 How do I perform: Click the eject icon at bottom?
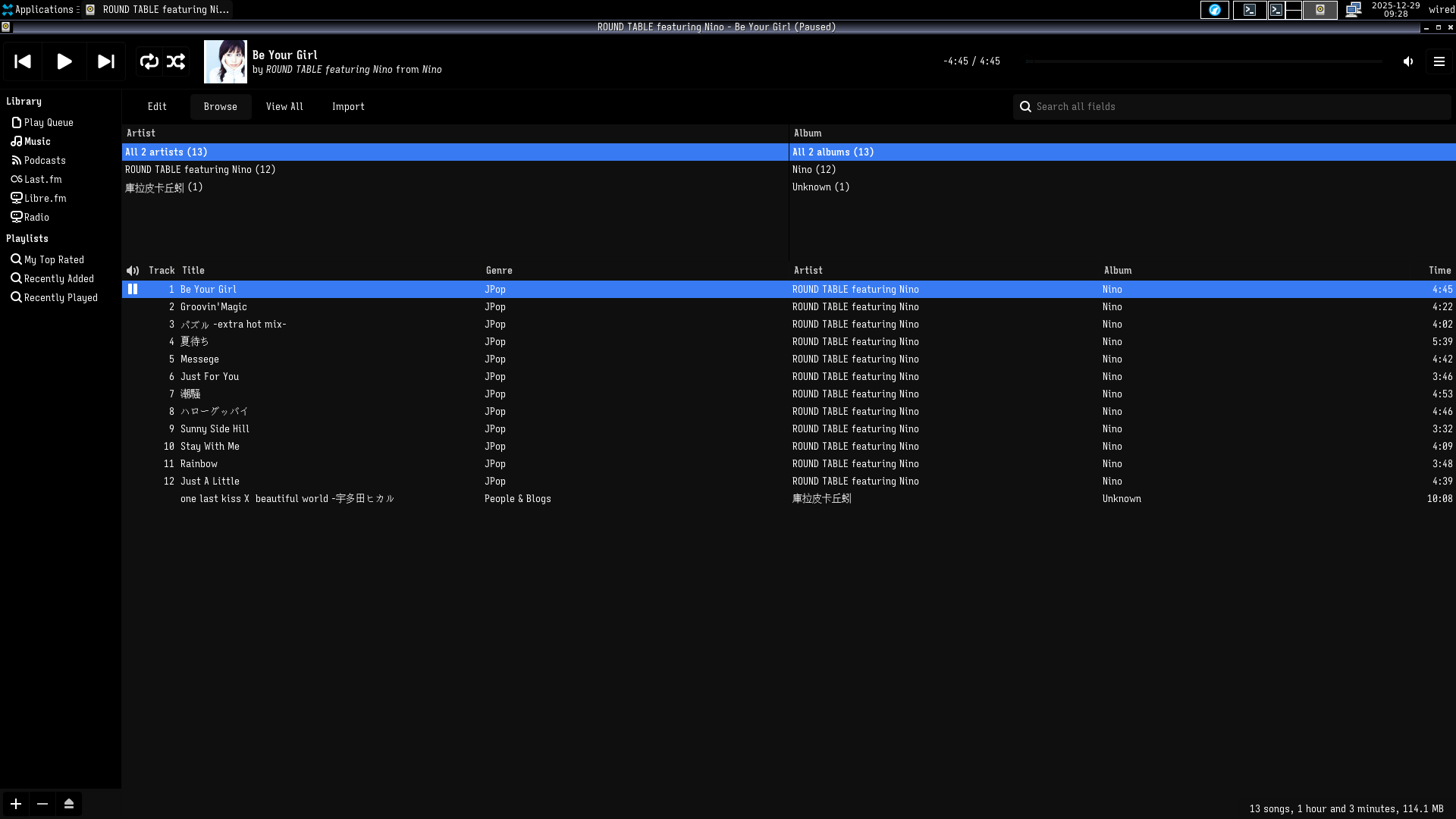coord(69,804)
